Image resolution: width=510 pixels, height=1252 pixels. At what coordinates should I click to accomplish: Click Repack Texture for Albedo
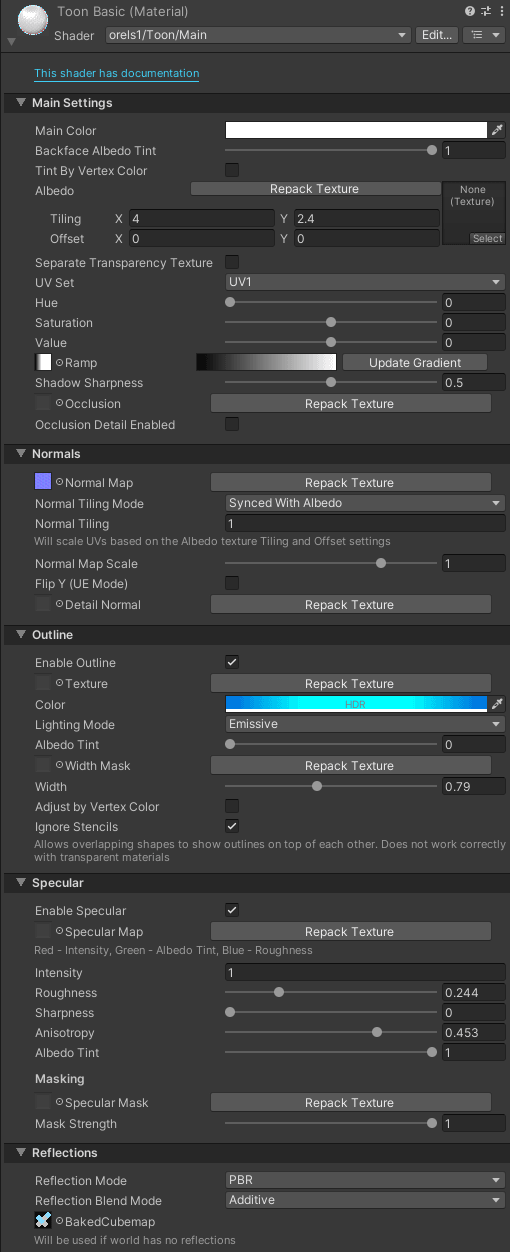point(314,189)
